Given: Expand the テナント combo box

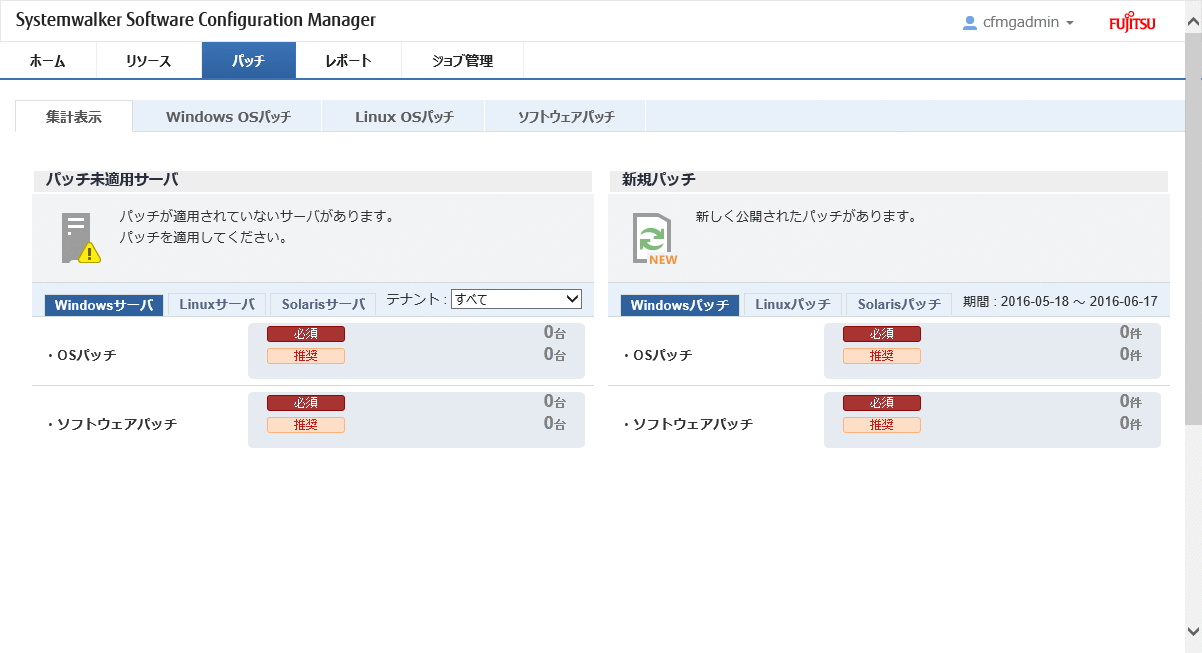Looking at the screenshot, I should (x=516, y=298).
